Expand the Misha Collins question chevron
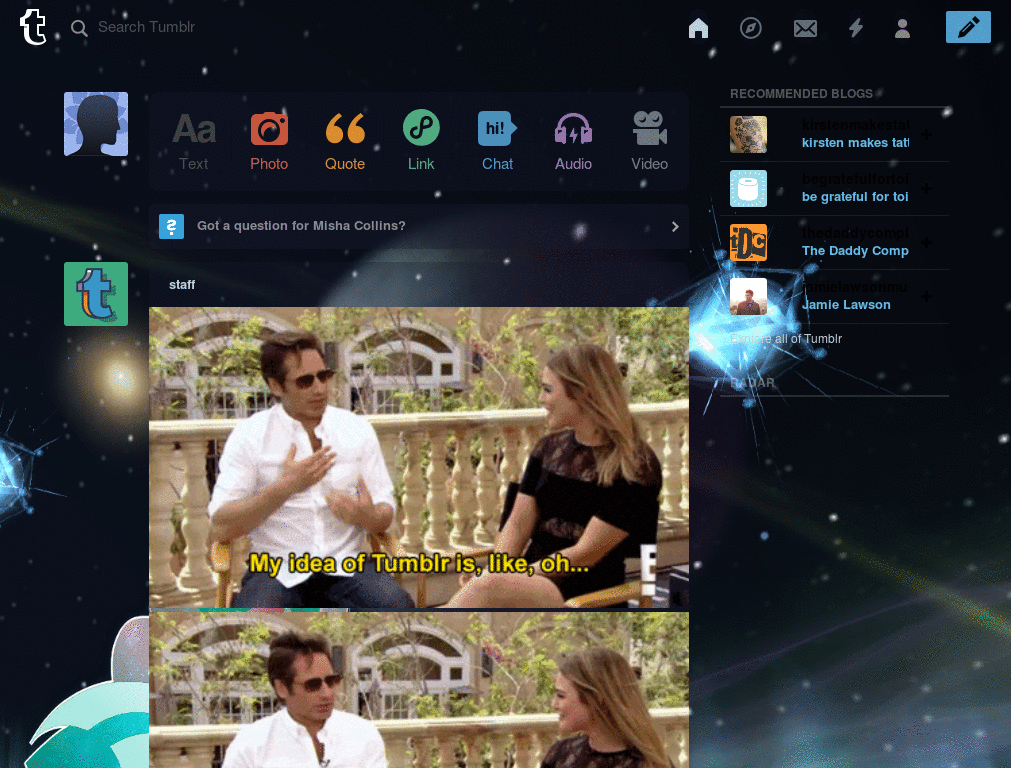Screen dimensions: 1024x768 [675, 227]
